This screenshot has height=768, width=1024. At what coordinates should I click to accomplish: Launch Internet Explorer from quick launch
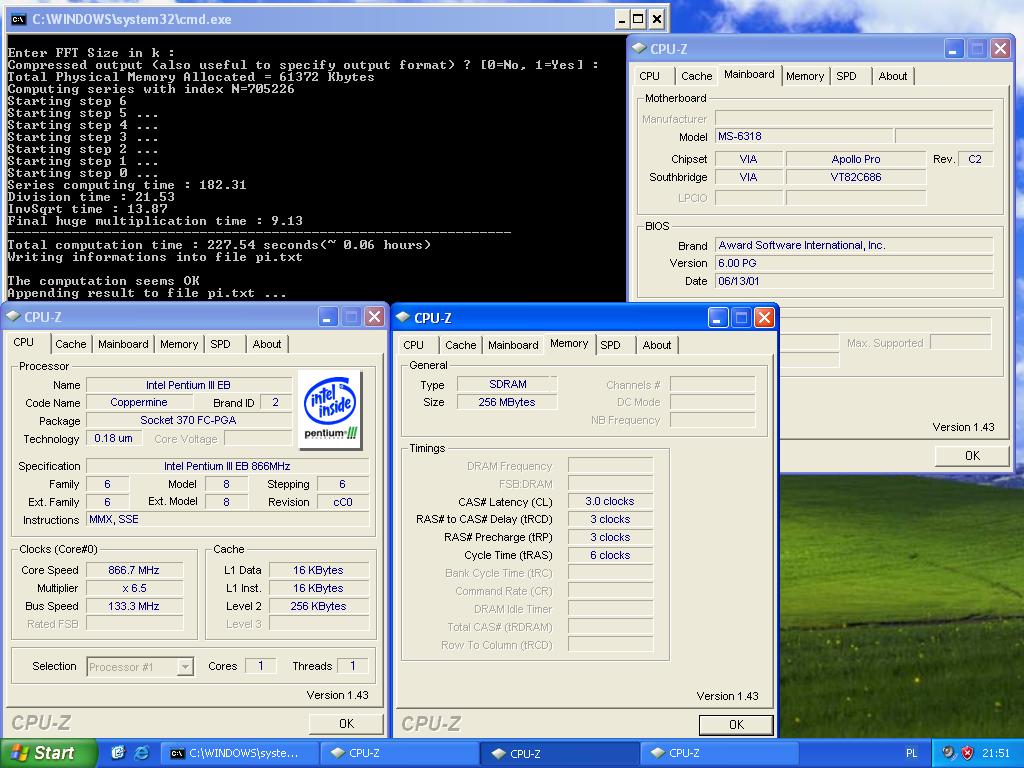pyautogui.click(x=141, y=753)
